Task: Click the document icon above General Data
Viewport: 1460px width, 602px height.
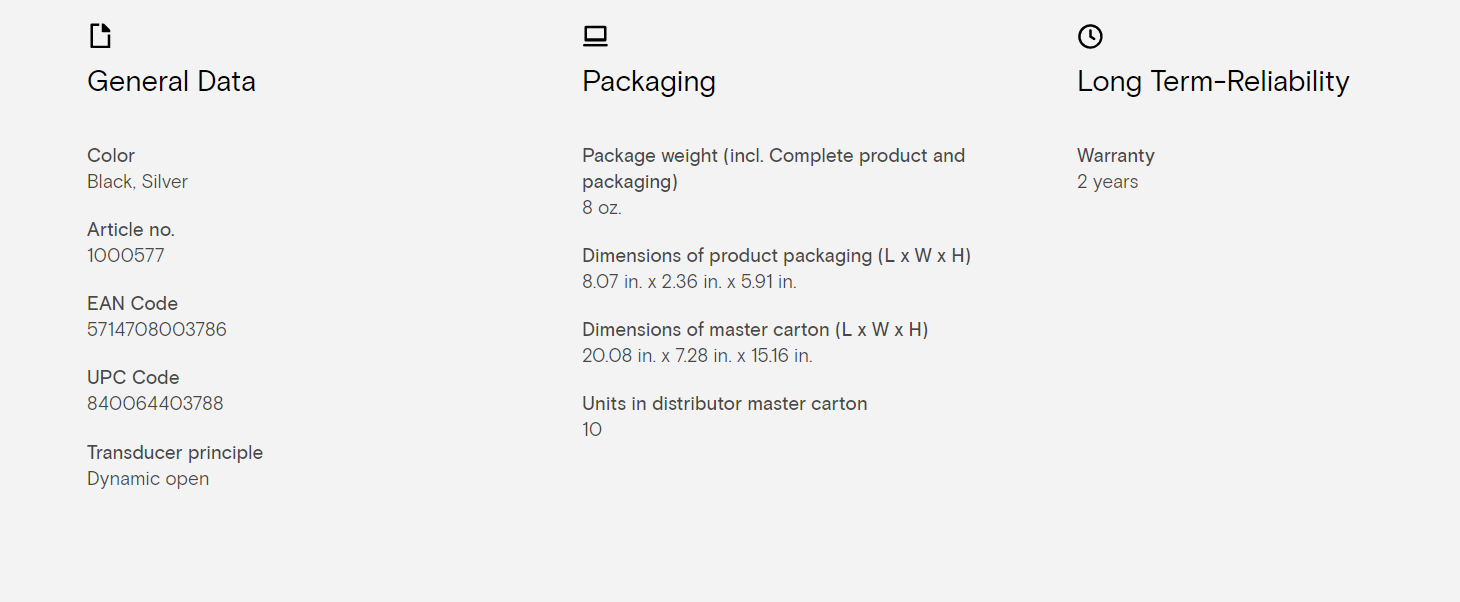Action: pos(100,36)
